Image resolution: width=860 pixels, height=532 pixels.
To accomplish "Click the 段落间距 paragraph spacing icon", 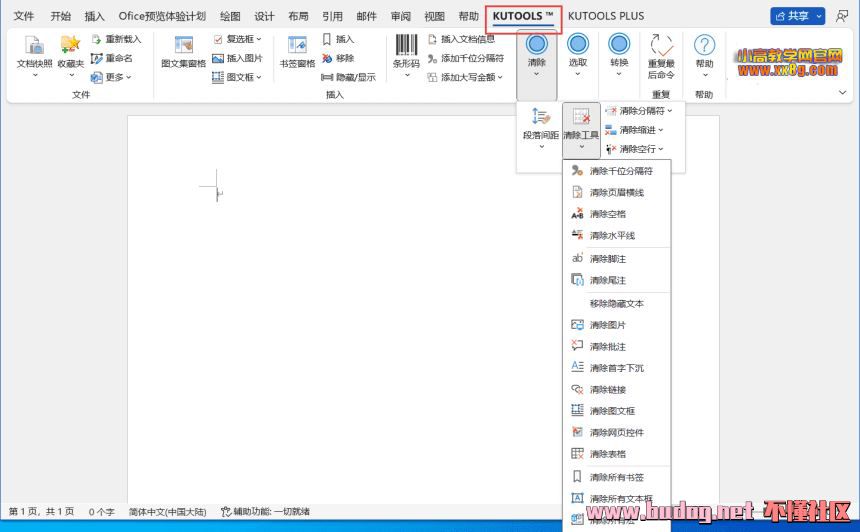I will click(x=540, y=118).
